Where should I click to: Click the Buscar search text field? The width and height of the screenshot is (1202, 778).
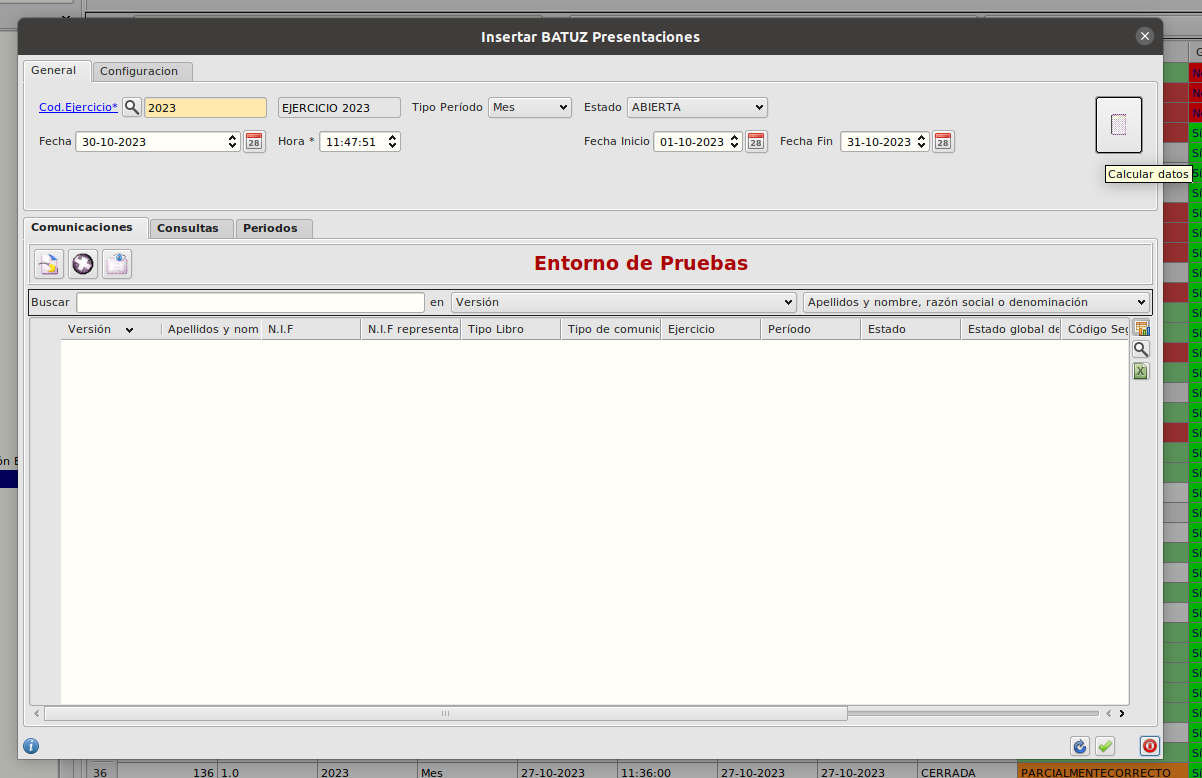coord(251,302)
